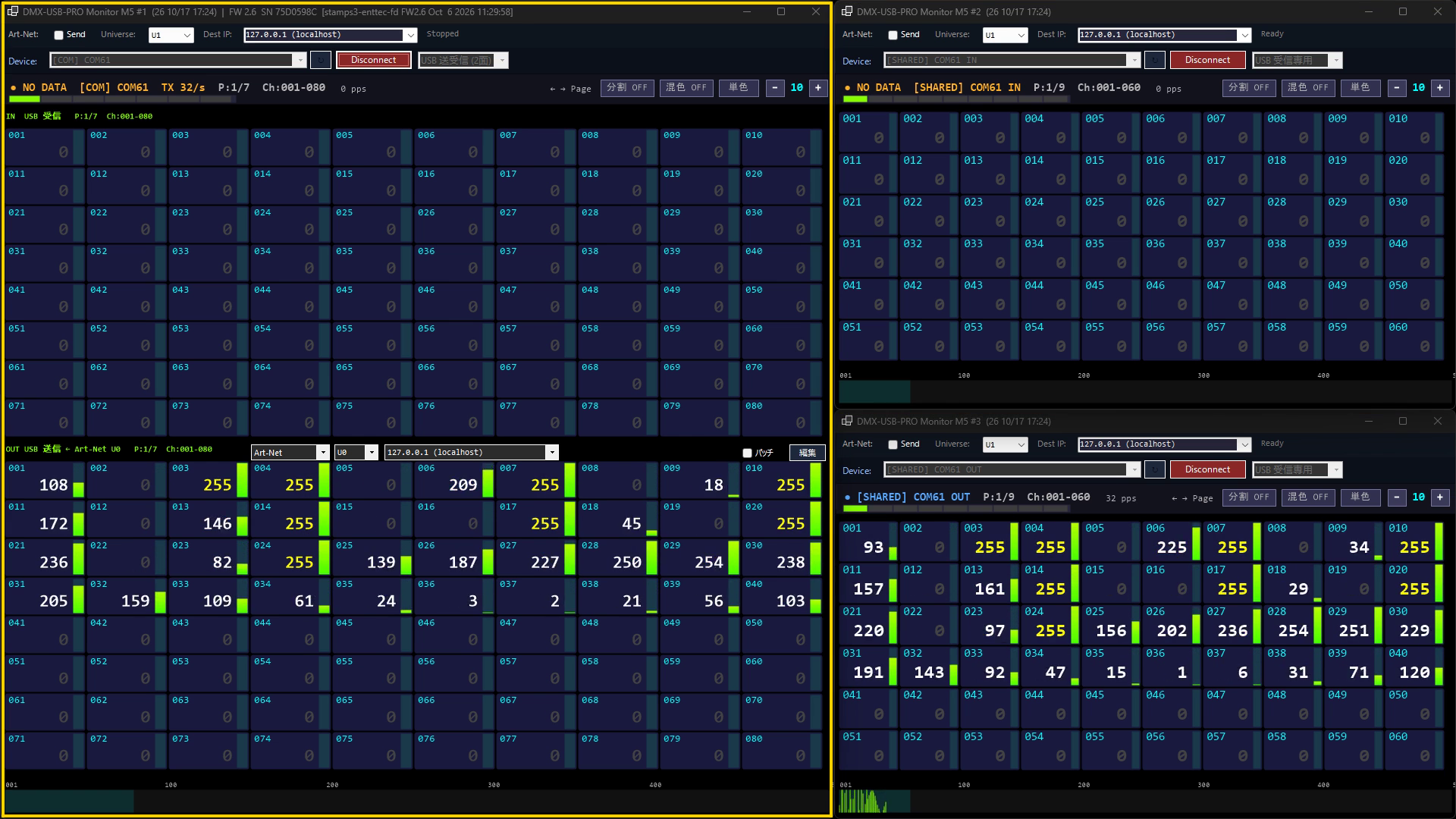The image size is (1456, 819).
Task: Select input channel 045 cell in Monitor #2
Action: [1112, 298]
